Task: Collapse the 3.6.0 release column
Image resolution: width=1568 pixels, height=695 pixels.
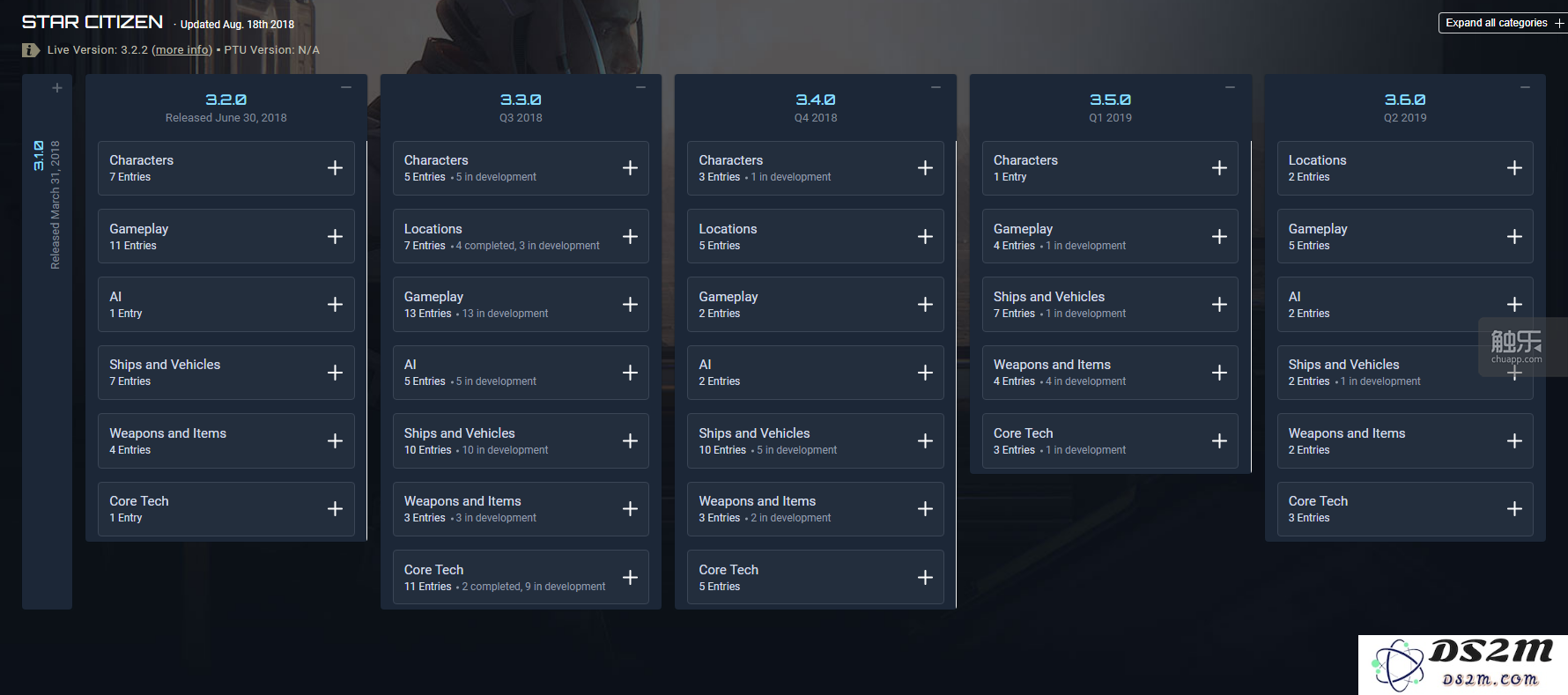Action: click(x=1525, y=87)
